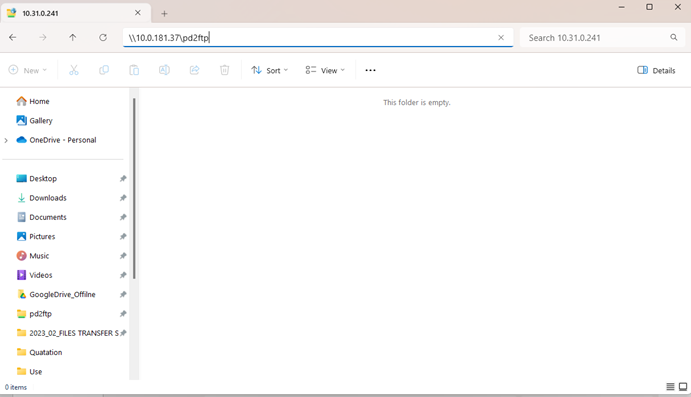The image size is (691, 397).
Task: Switch to details list view layout
Action: coord(670,387)
